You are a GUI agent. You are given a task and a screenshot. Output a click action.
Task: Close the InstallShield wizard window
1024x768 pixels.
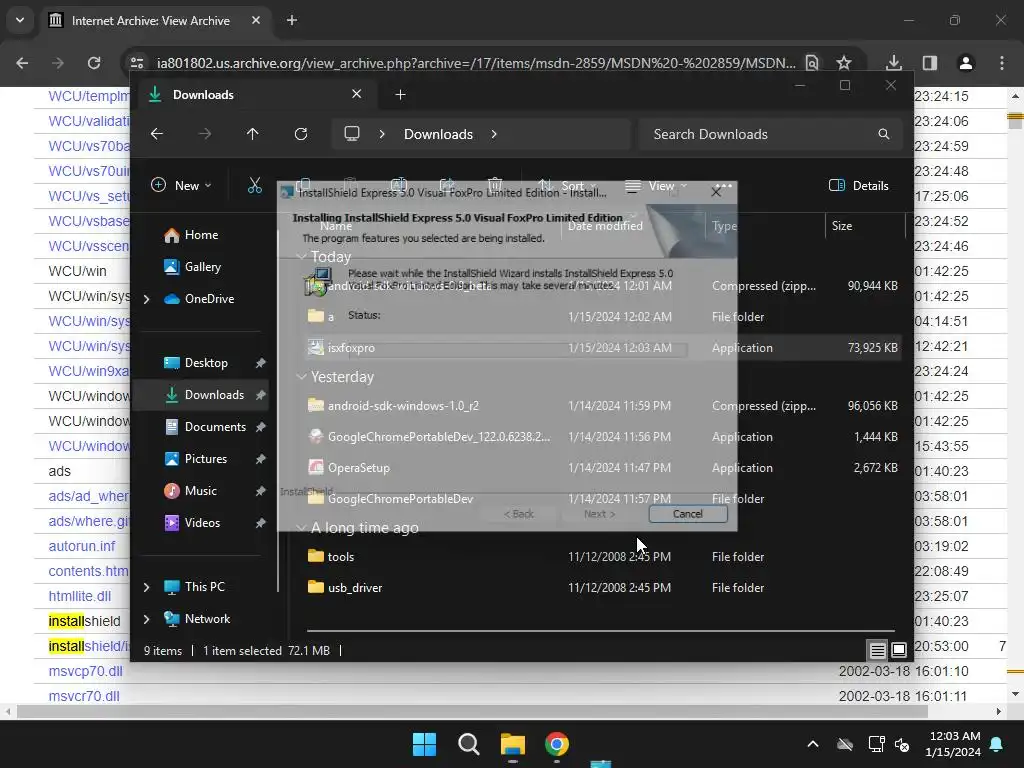point(716,192)
